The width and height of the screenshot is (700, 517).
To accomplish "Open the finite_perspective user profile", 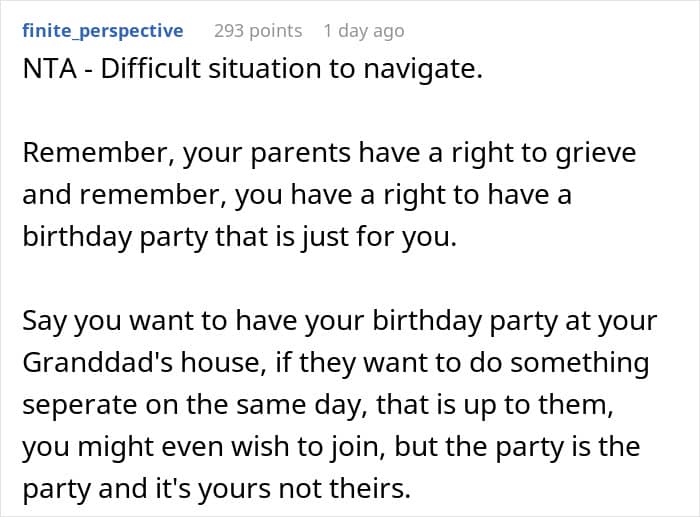I will click(103, 31).
